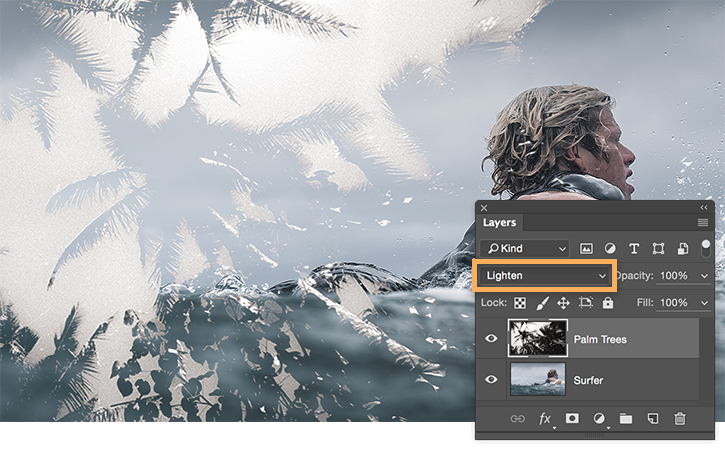Click the Opacity 100% value field
This screenshot has width=725, height=450.
(674, 276)
